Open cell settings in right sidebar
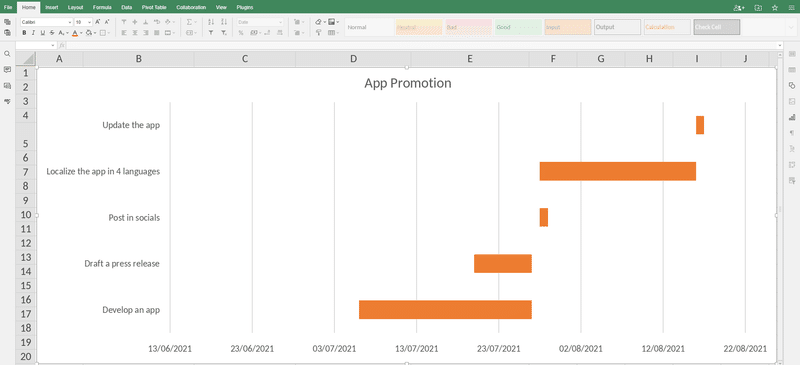 coord(792,54)
